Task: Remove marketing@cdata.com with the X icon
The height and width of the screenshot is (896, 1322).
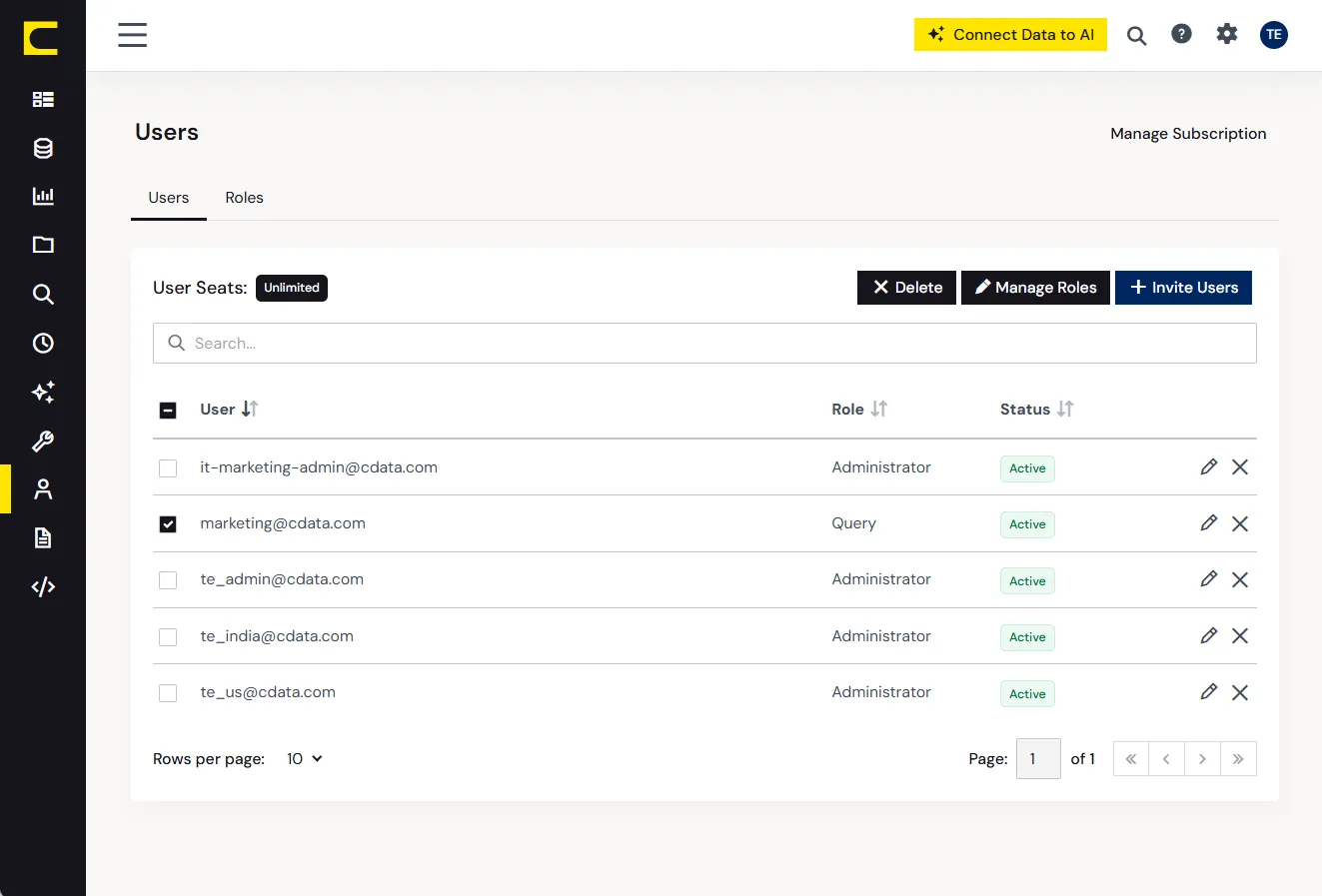Action: tap(1240, 523)
